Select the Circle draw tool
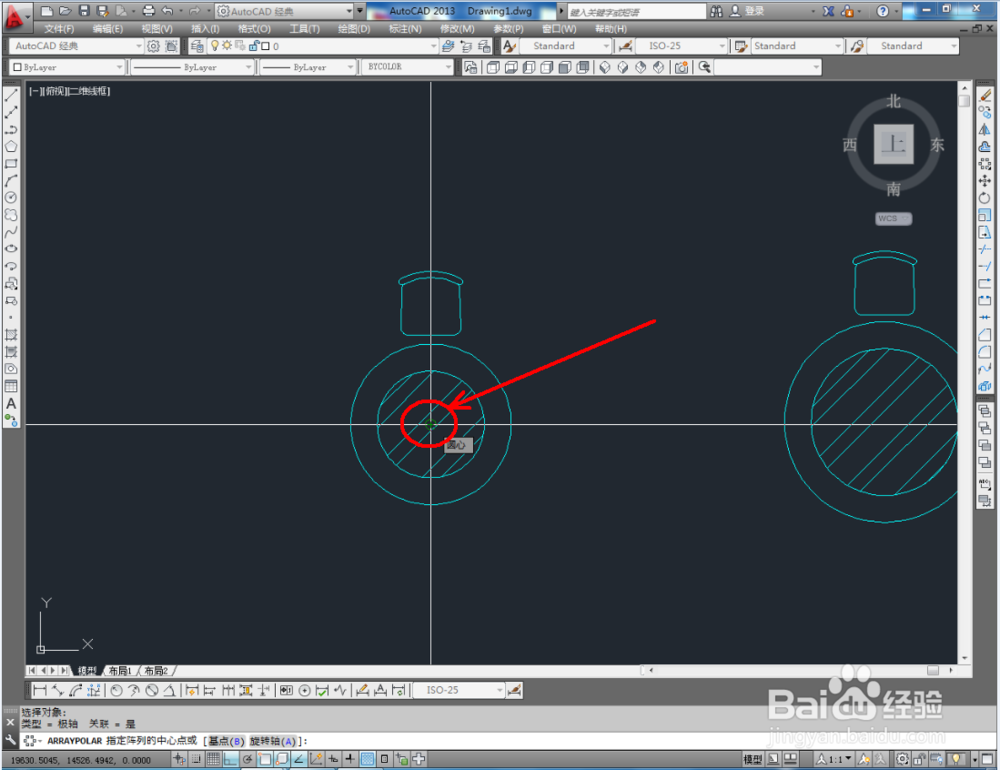1000x770 pixels. [11, 198]
